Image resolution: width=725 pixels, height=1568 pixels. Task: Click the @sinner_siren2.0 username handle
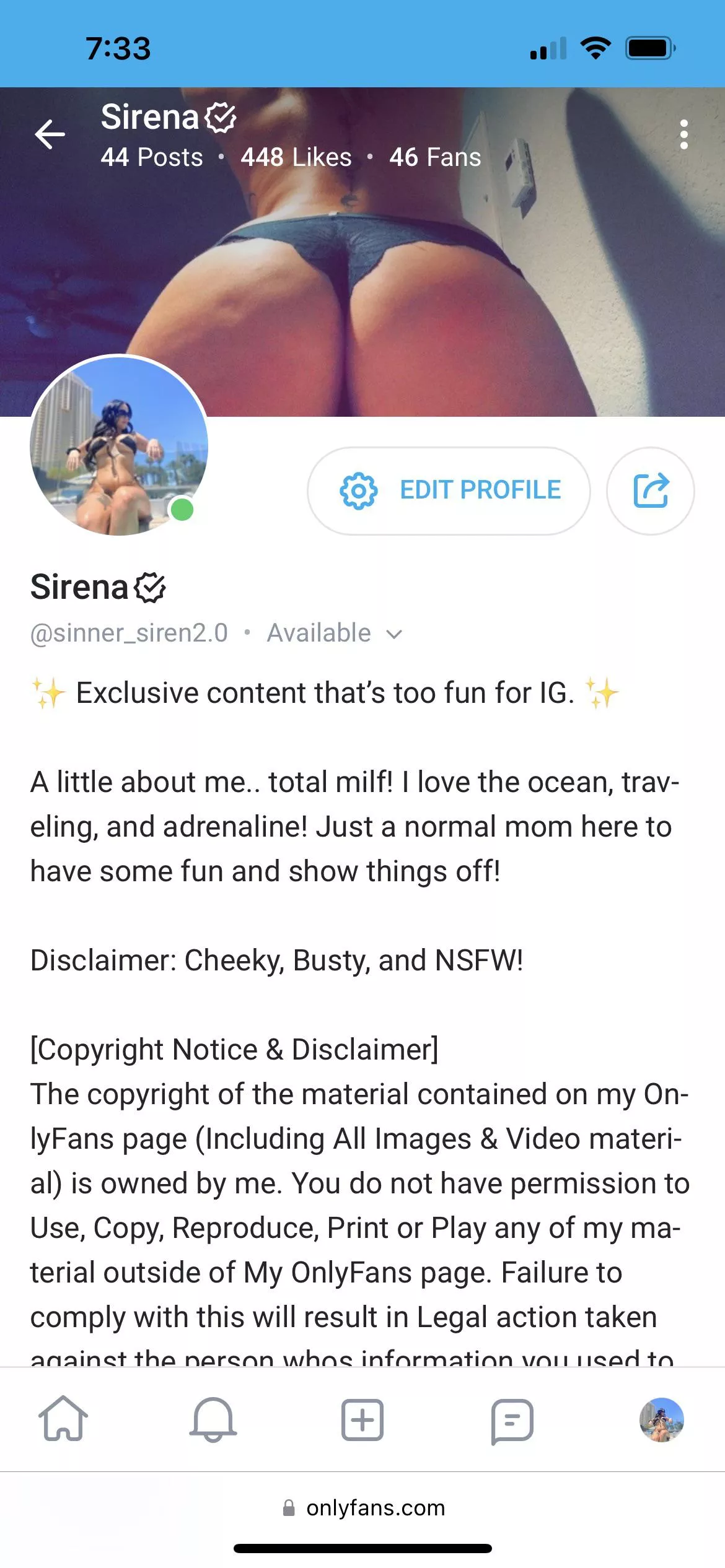point(129,633)
